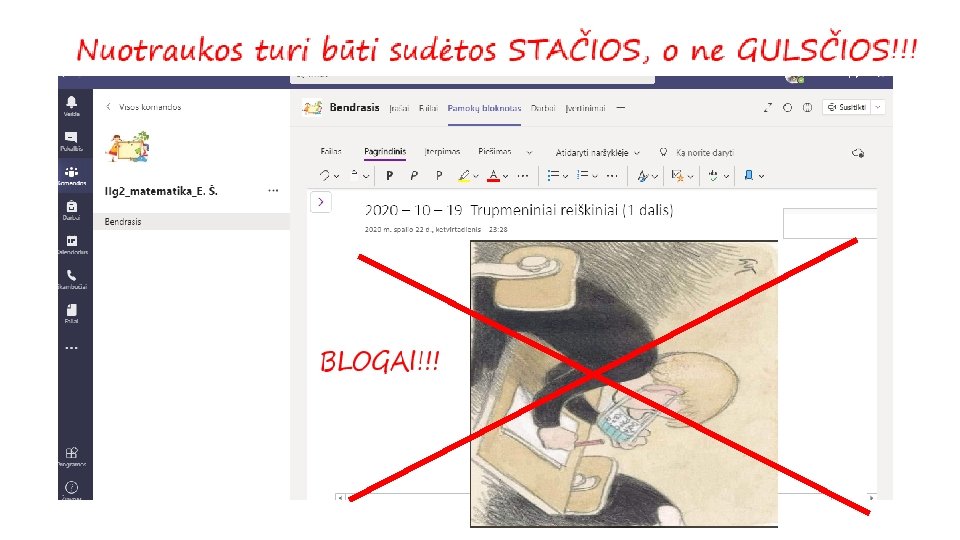The height and width of the screenshot is (540, 960).
Task: Insert a numbered list
Action: coord(583,176)
